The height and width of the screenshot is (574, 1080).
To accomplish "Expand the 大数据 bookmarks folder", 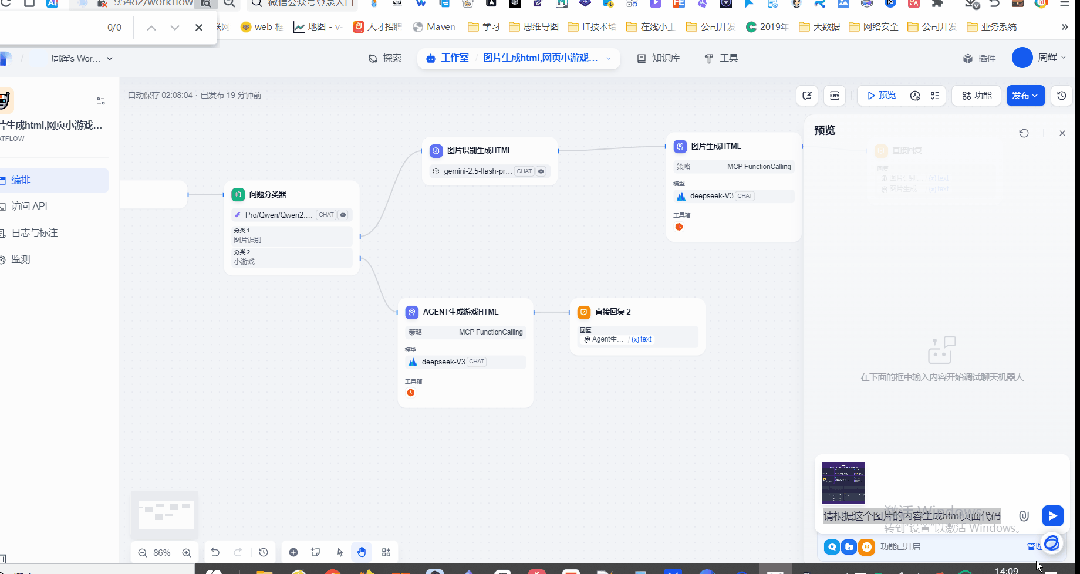I will pyautogui.click(x=820, y=27).
